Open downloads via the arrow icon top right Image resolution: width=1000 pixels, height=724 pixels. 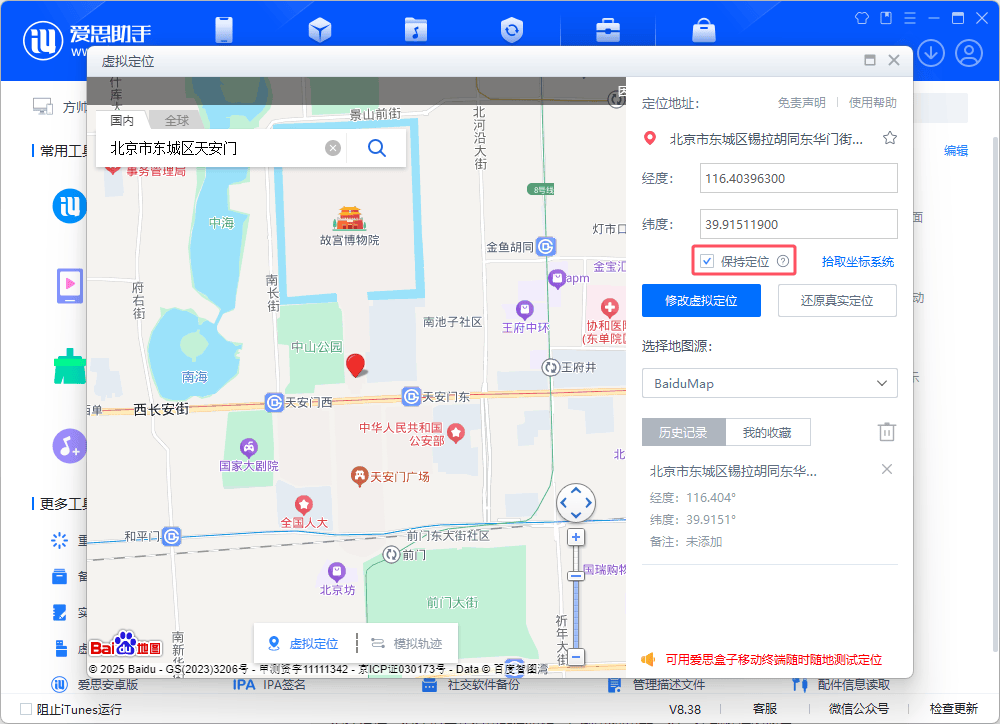[931, 52]
